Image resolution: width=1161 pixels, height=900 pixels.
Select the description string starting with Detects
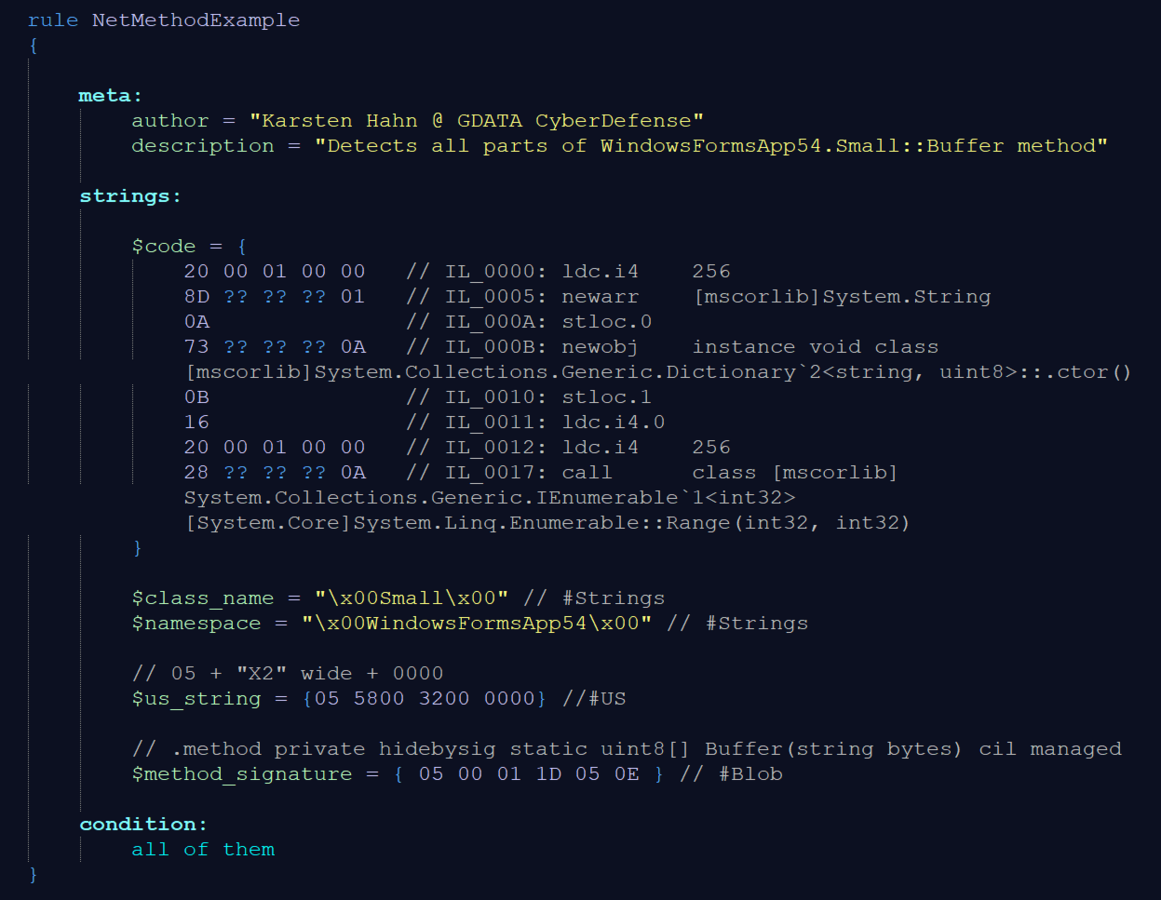tap(711, 146)
